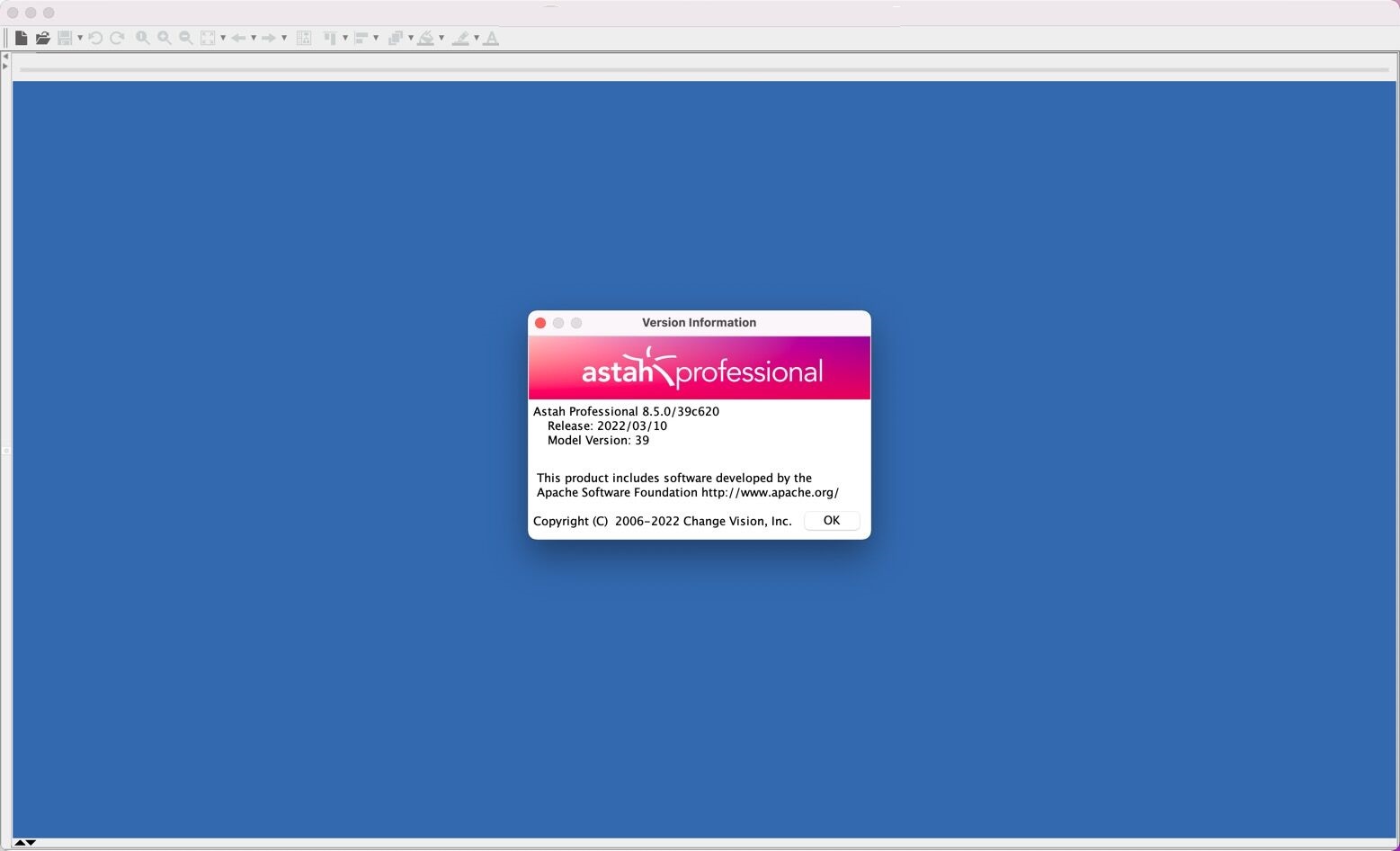
Task: Click OK in Version Information dialog
Action: pyautogui.click(x=832, y=521)
